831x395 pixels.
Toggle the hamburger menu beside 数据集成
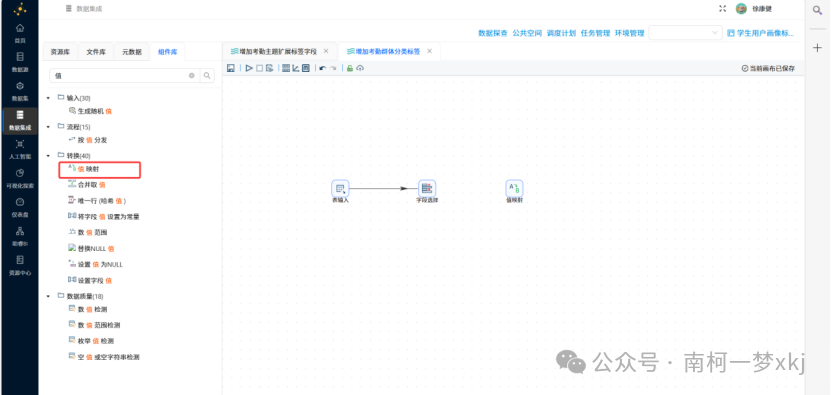[68, 8]
